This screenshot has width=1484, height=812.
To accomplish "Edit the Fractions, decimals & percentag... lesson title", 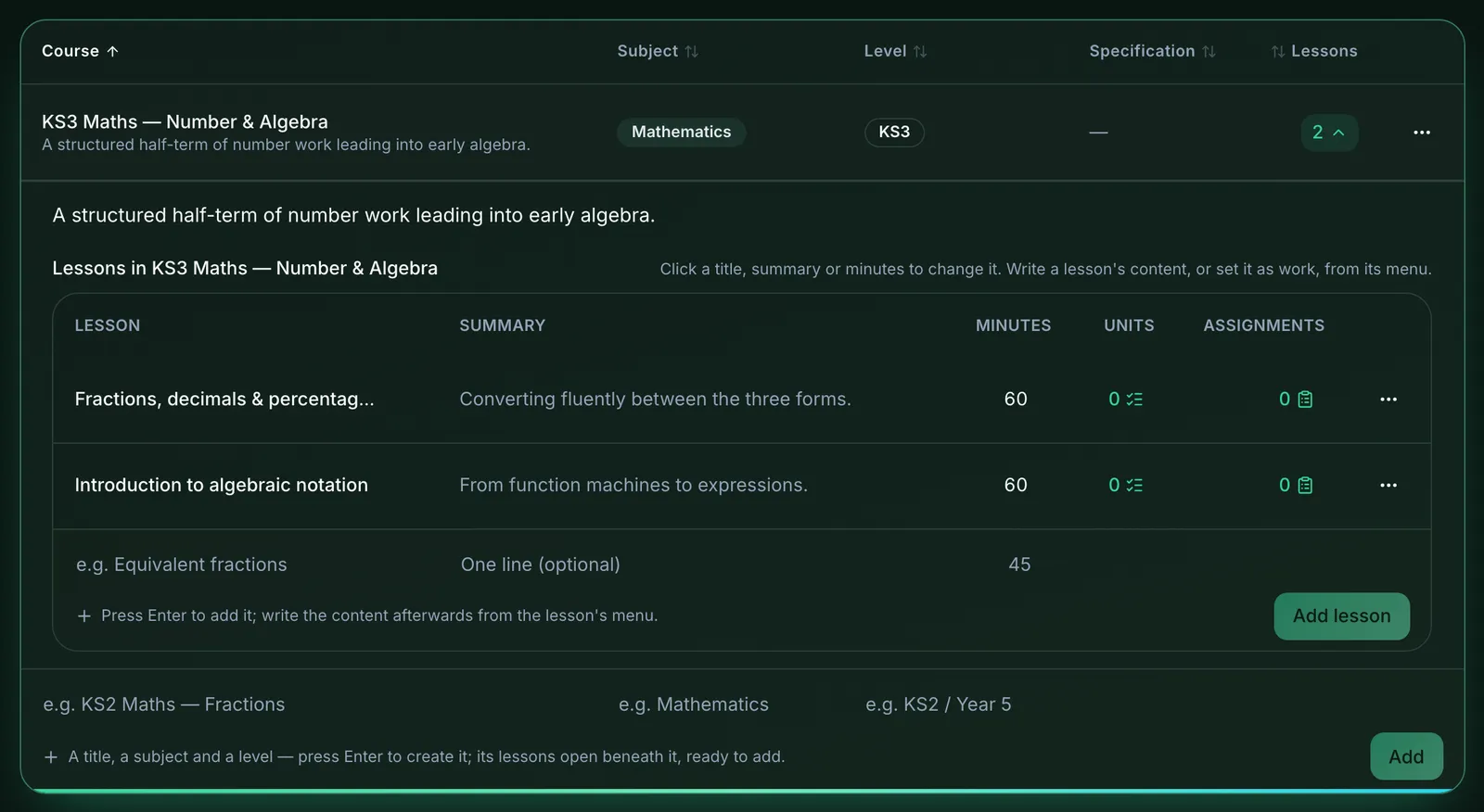I will [x=224, y=400].
